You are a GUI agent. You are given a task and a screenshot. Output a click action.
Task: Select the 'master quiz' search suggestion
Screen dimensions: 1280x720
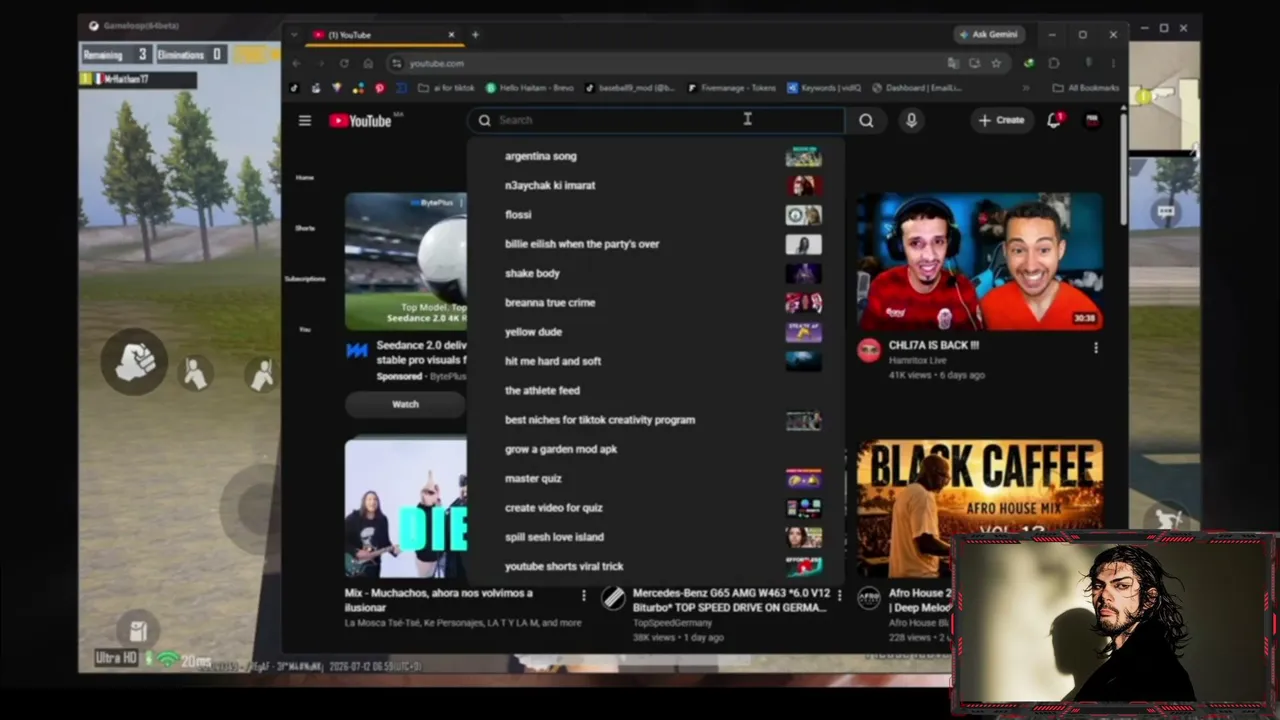pos(656,479)
